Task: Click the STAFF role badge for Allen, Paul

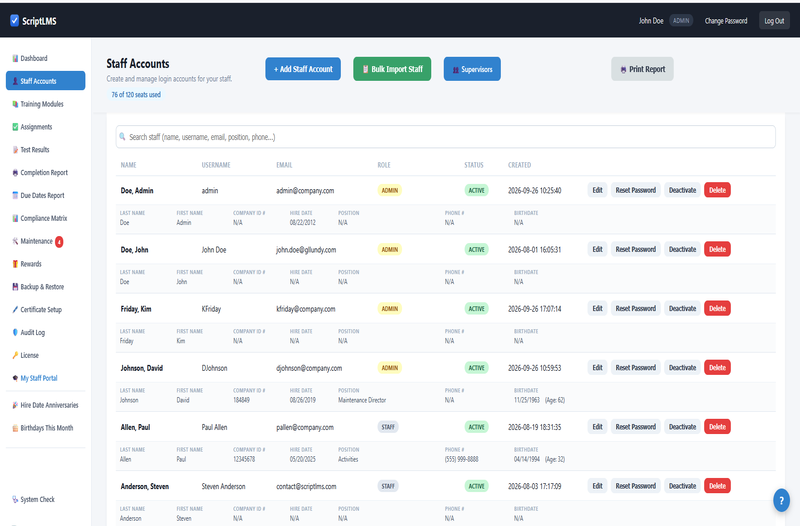Action: [x=388, y=427]
